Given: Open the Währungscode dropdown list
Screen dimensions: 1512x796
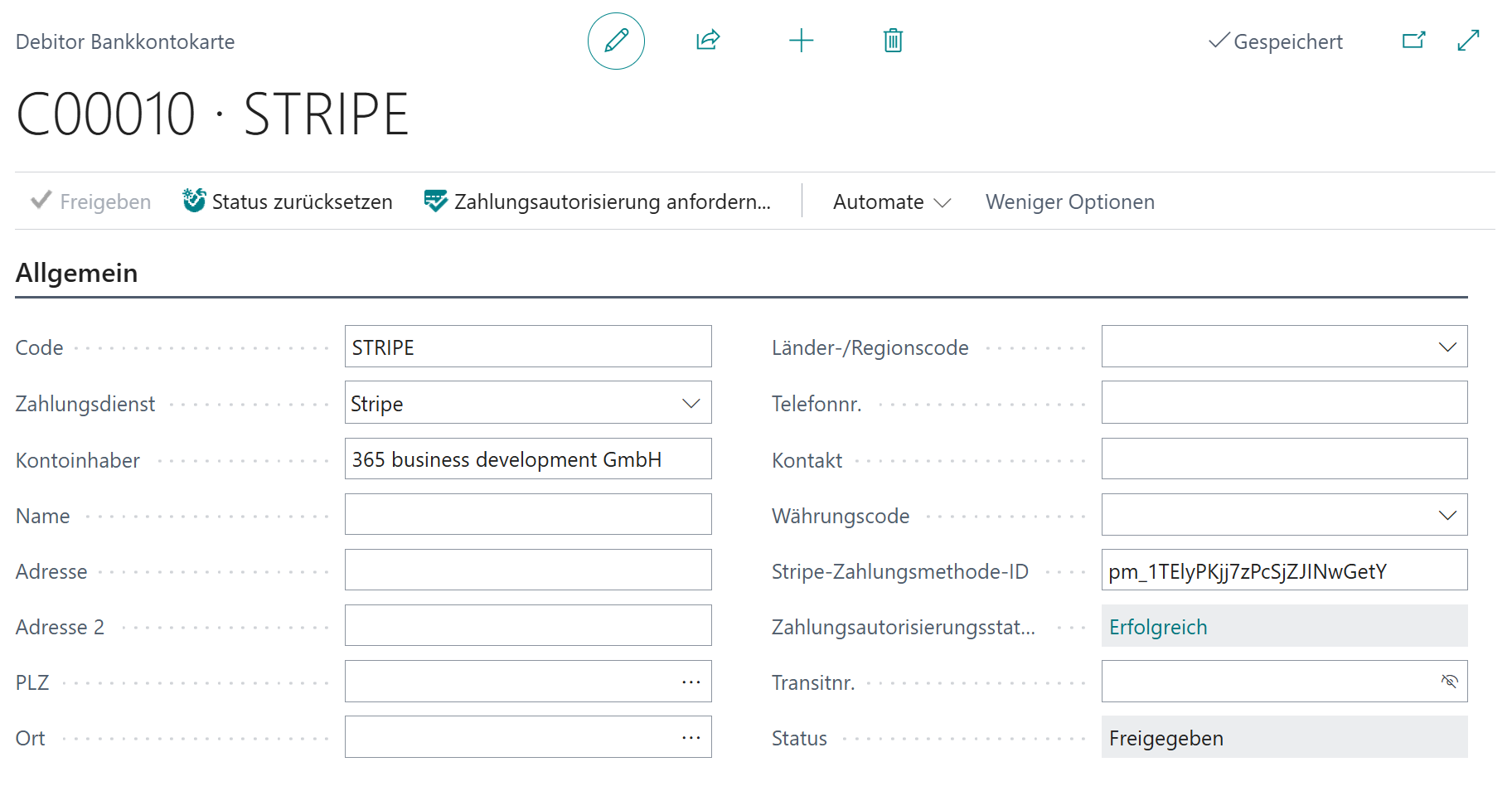Looking at the screenshot, I should pyautogui.click(x=1447, y=516).
